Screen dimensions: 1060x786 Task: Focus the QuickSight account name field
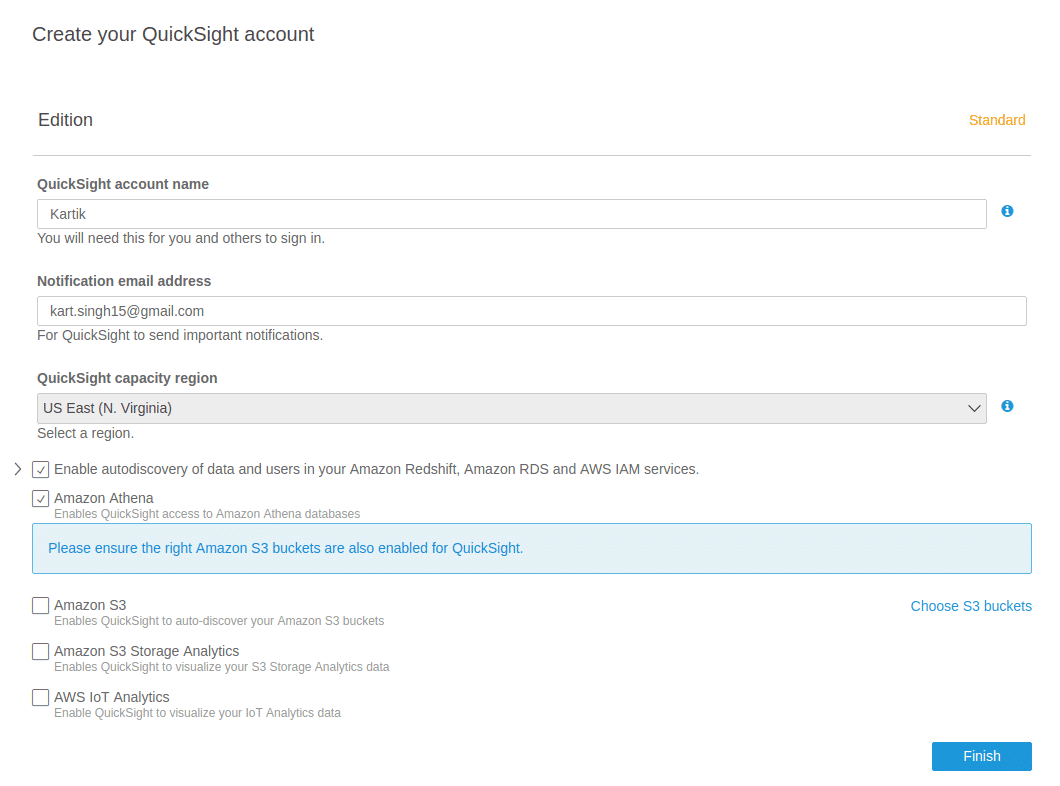tap(511, 214)
